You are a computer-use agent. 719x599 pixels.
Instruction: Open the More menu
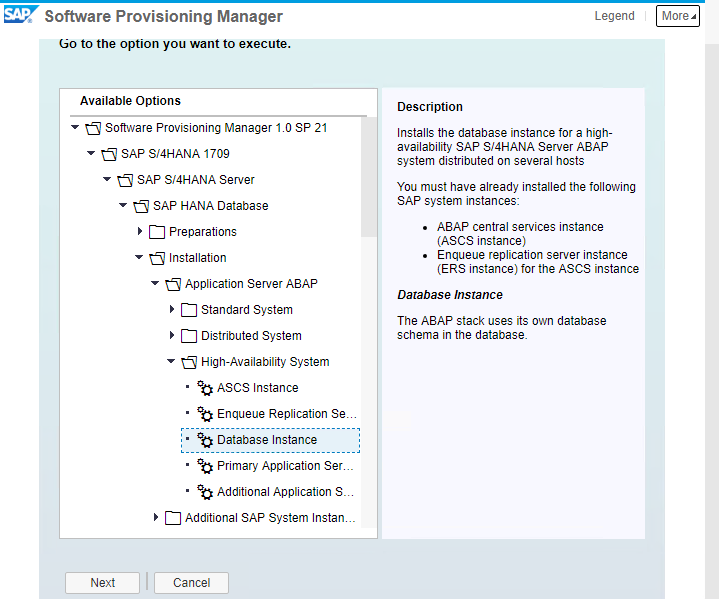[x=677, y=16]
